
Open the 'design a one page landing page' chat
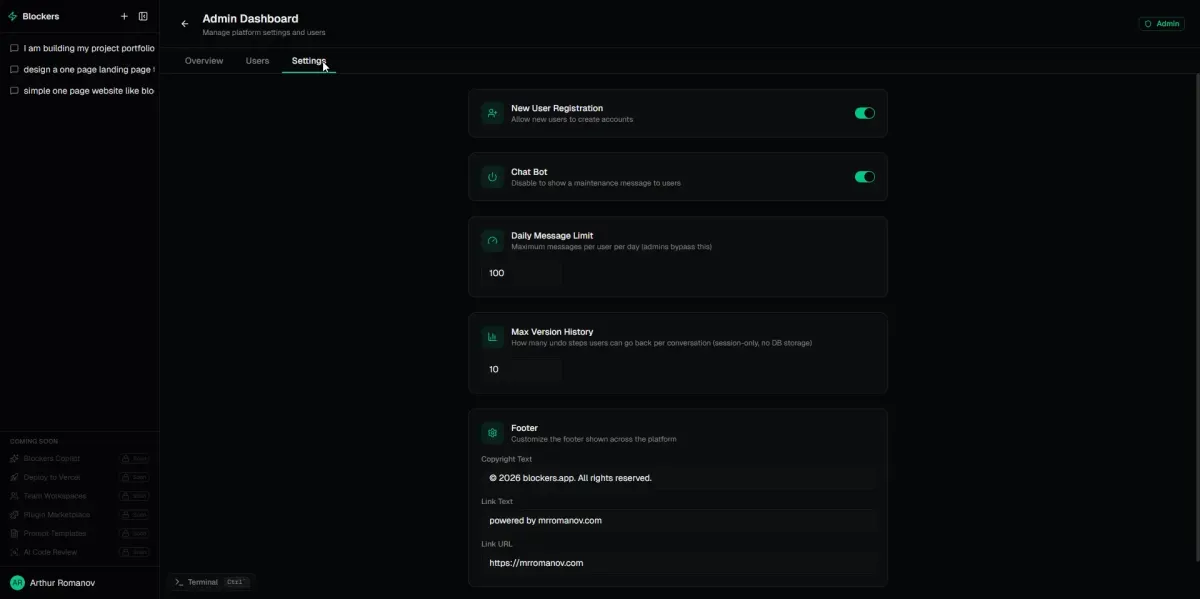[x=88, y=70]
